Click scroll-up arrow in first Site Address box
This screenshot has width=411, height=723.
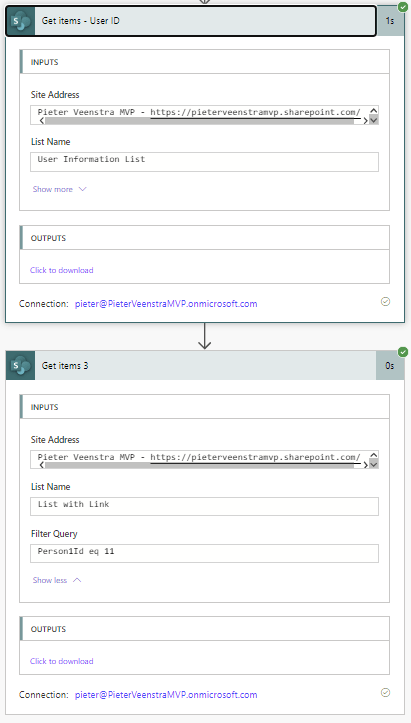(x=374, y=110)
